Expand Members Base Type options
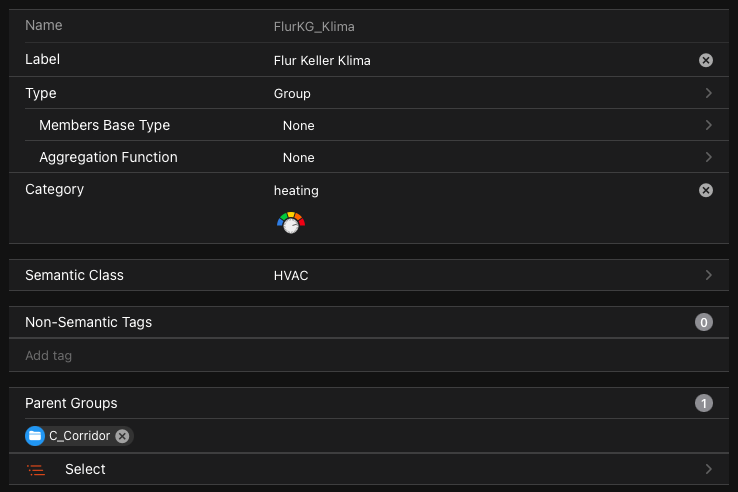 (708, 125)
